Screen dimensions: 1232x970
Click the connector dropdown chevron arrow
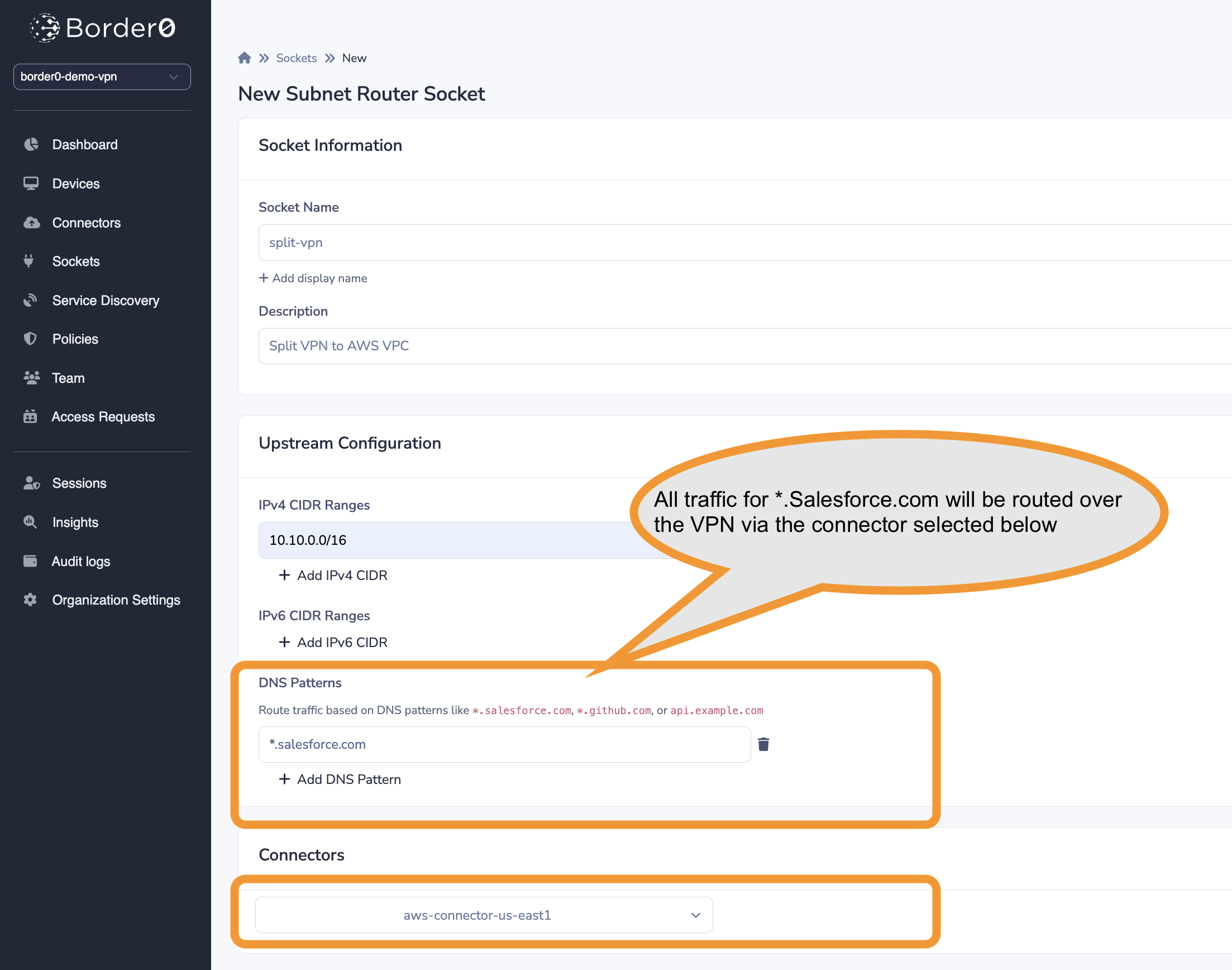click(x=695, y=915)
